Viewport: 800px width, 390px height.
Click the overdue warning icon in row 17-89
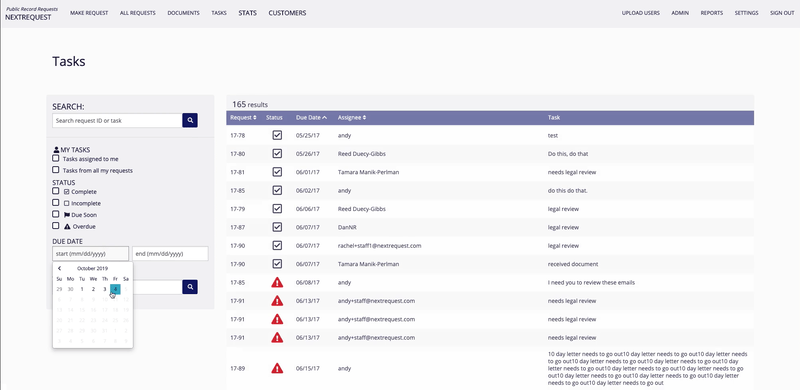point(277,368)
